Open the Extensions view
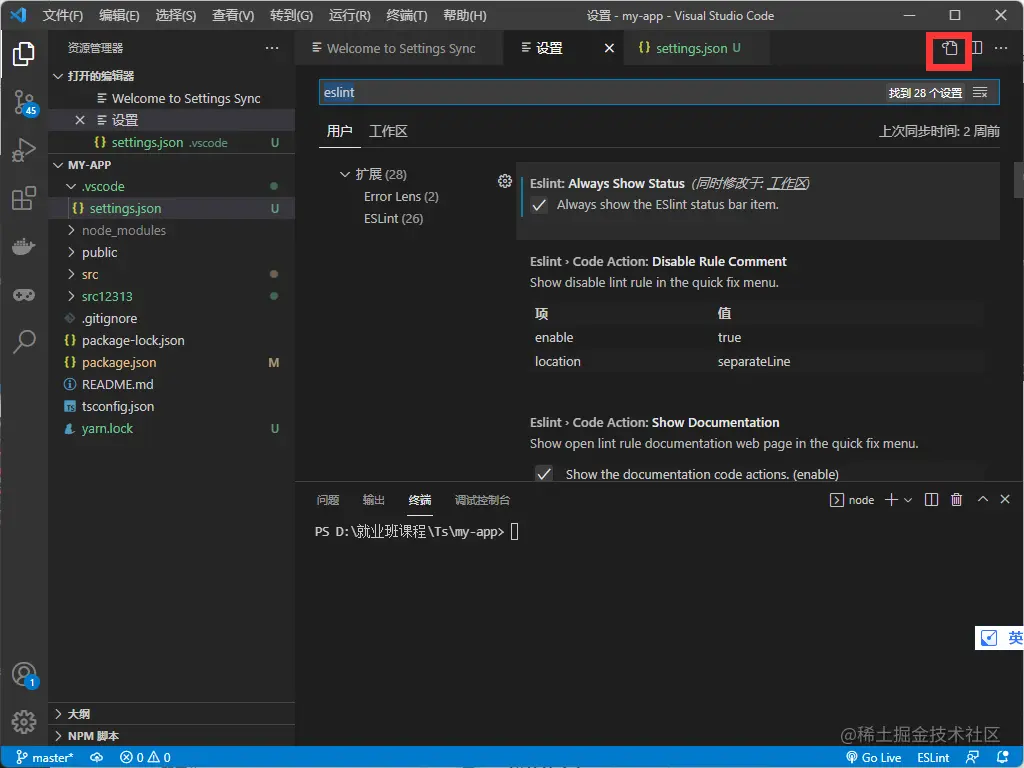Screen dimensions: 1024x768 tap(24, 198)
